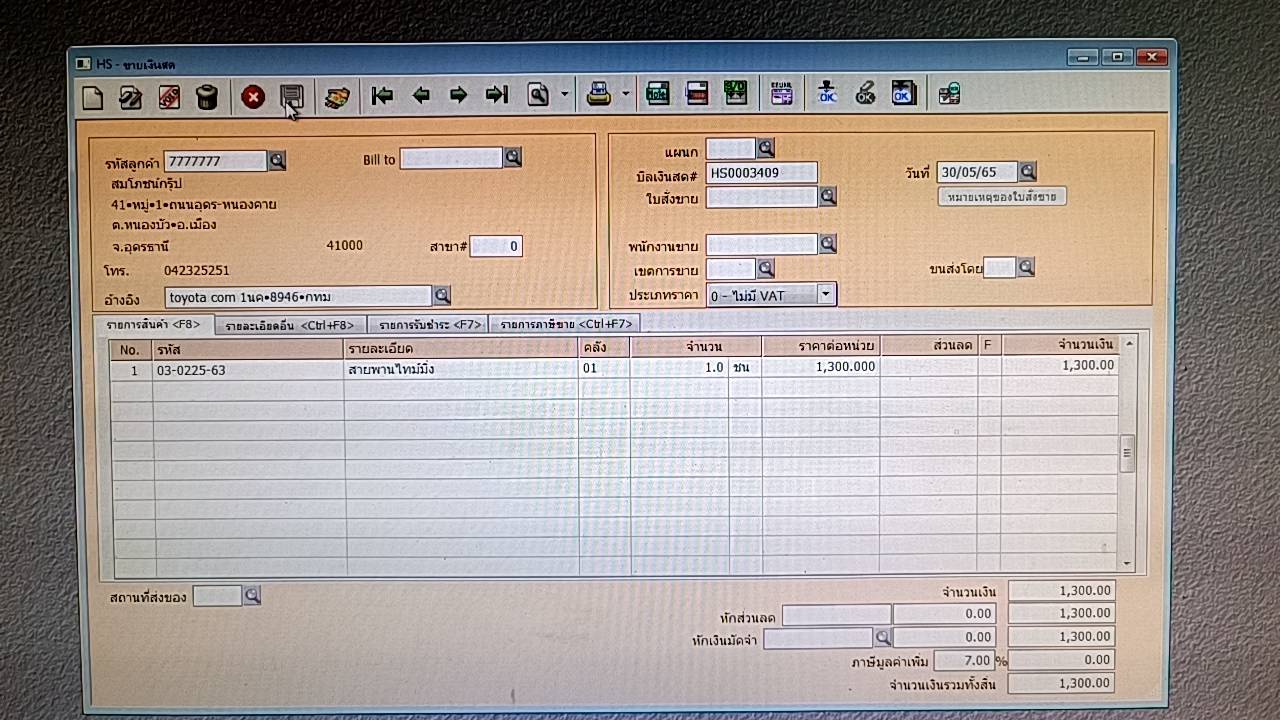Image resolution: width=1280 pixels, height=720 pixels.
Task: Click the พนักงานขาย input field
Action: click(761, 244)
